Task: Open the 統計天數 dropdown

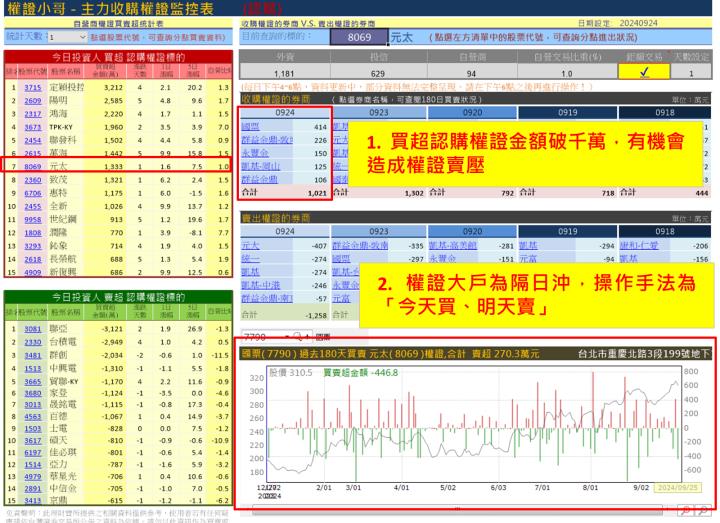Action: click(68, 37)
